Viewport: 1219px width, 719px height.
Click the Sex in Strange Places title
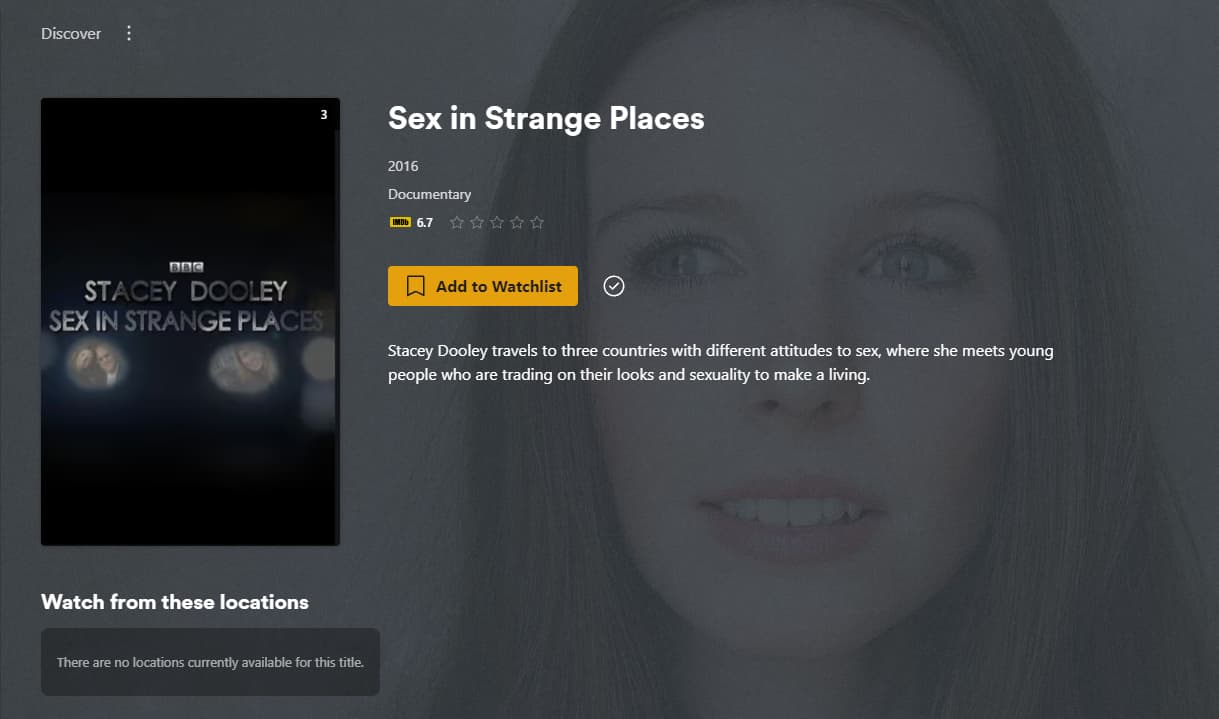[546, 118]
